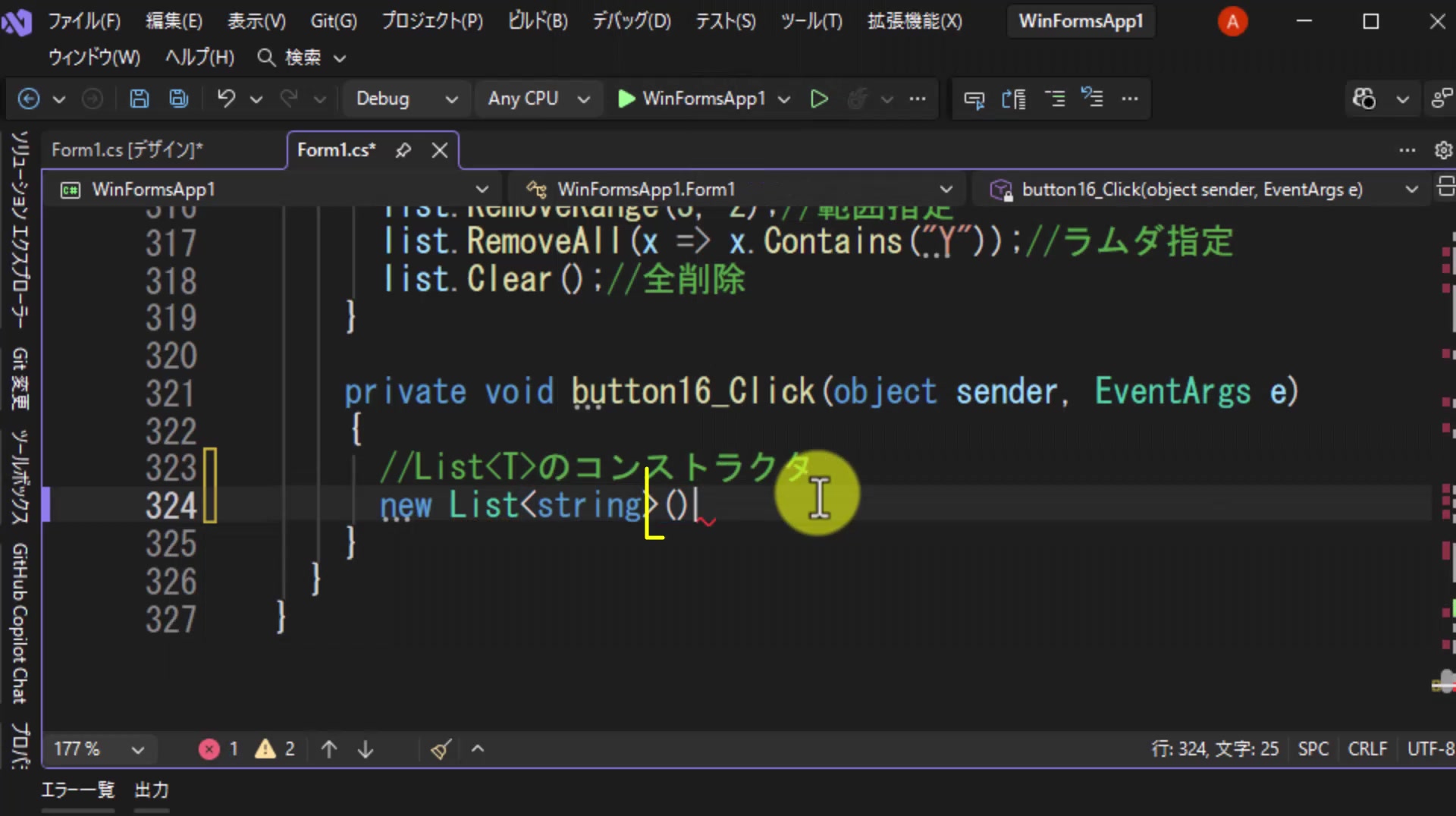
Task: Open the エラー一覧 panel tab
Action: [x=78, y=790]
